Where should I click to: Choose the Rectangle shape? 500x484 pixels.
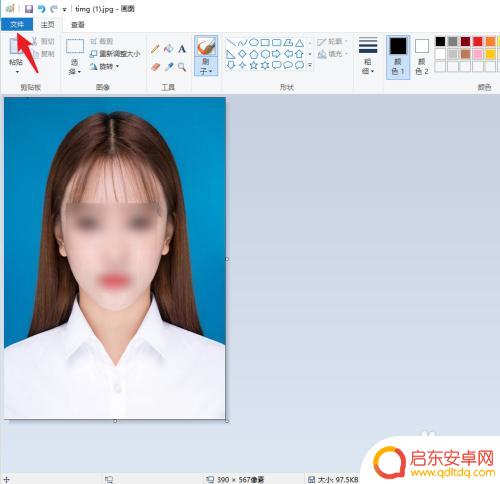pos(265,43)
